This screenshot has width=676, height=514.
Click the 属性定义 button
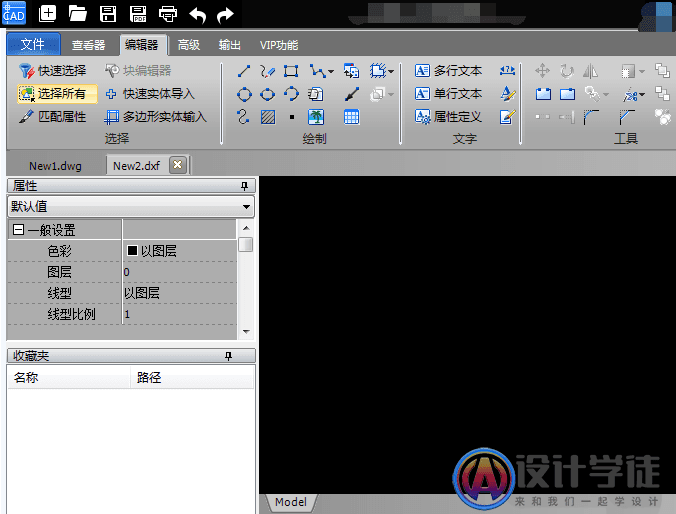448,117
